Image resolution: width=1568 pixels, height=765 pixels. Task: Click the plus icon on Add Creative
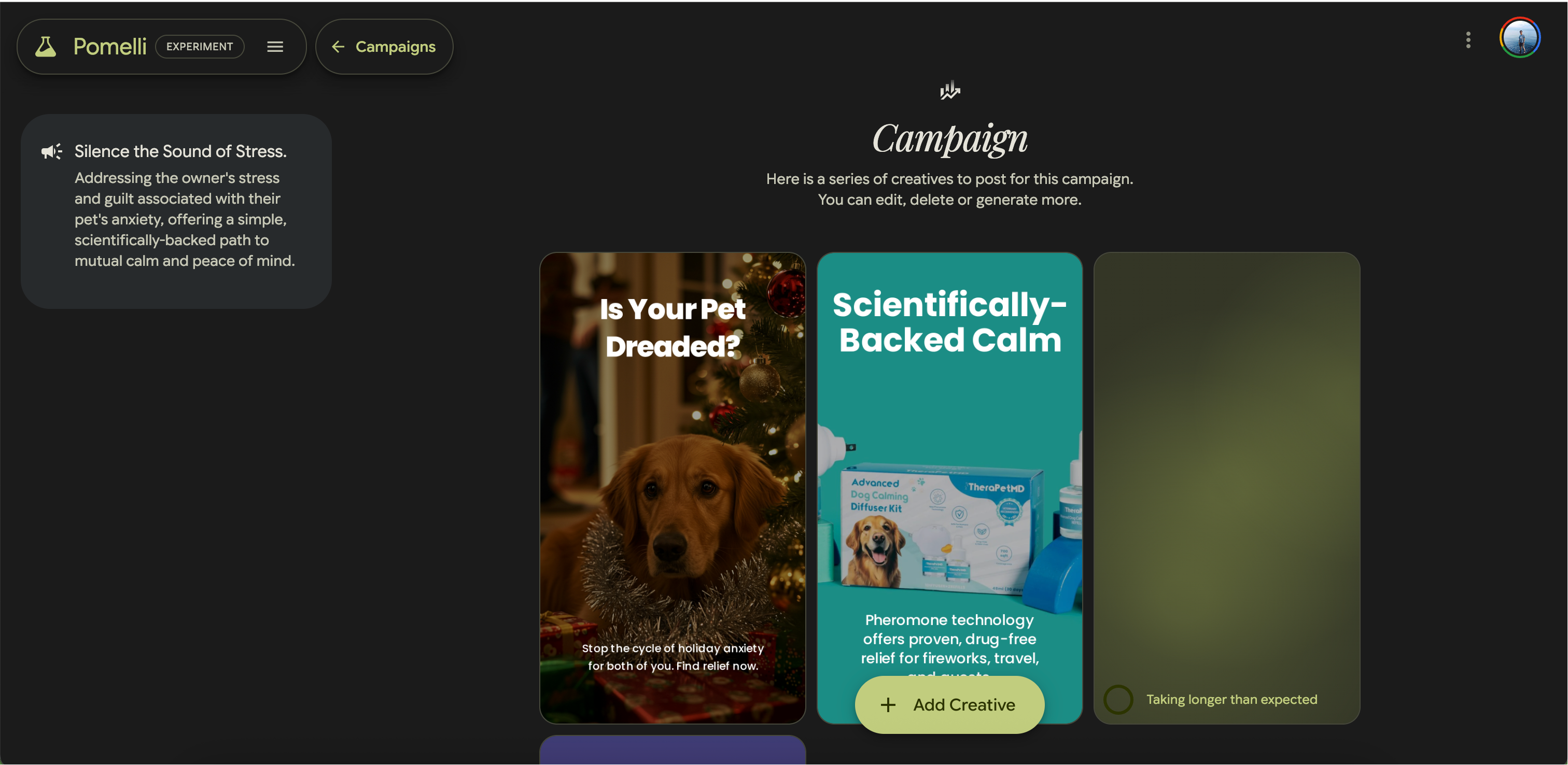(888, 705)
